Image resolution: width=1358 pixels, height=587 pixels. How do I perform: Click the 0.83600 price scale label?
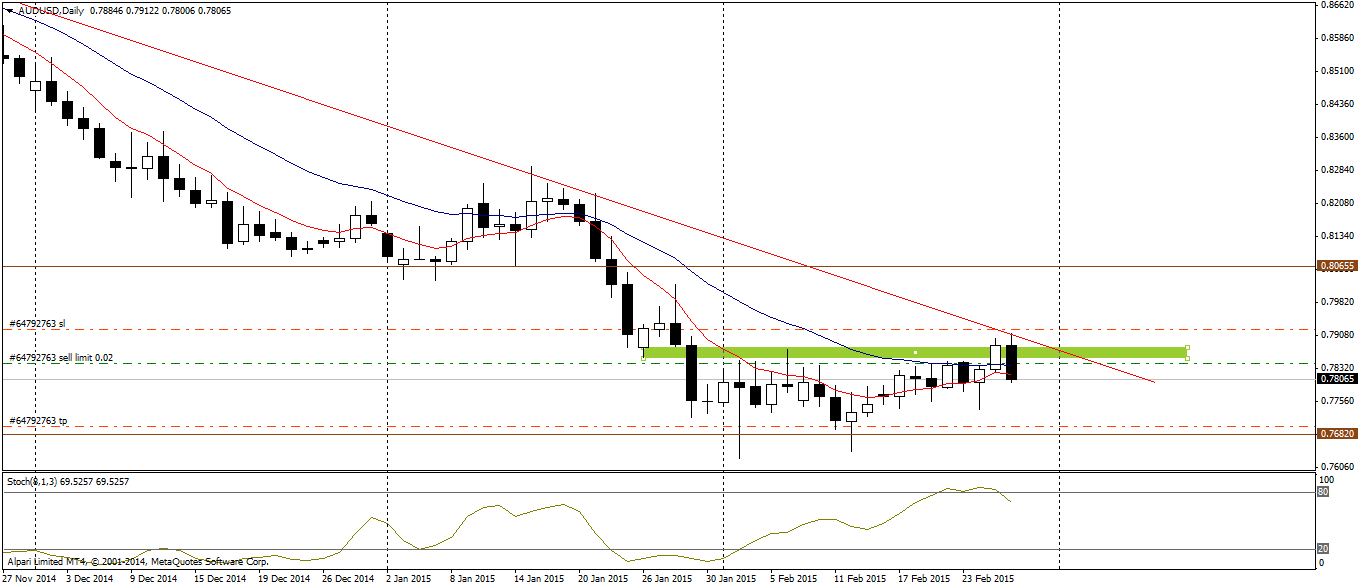(x=1337, y=136)
